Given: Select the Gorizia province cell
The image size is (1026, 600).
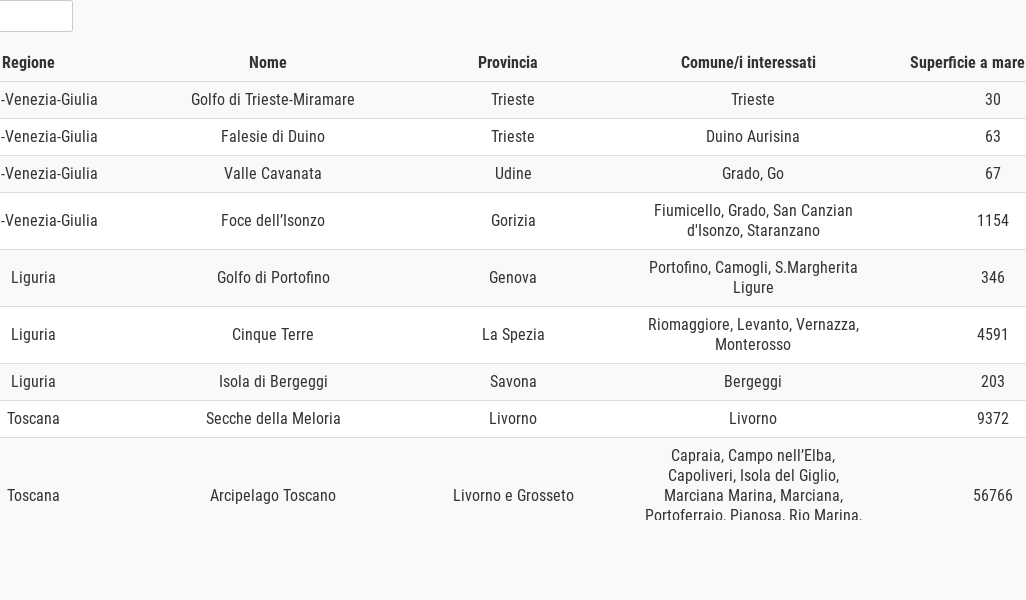Looking at the screenshot, I should coord(513,221).
